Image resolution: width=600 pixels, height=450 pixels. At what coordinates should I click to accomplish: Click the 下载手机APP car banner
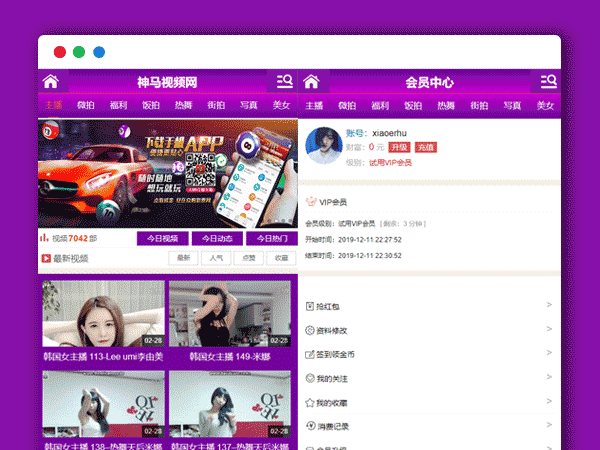pos(168,174)
